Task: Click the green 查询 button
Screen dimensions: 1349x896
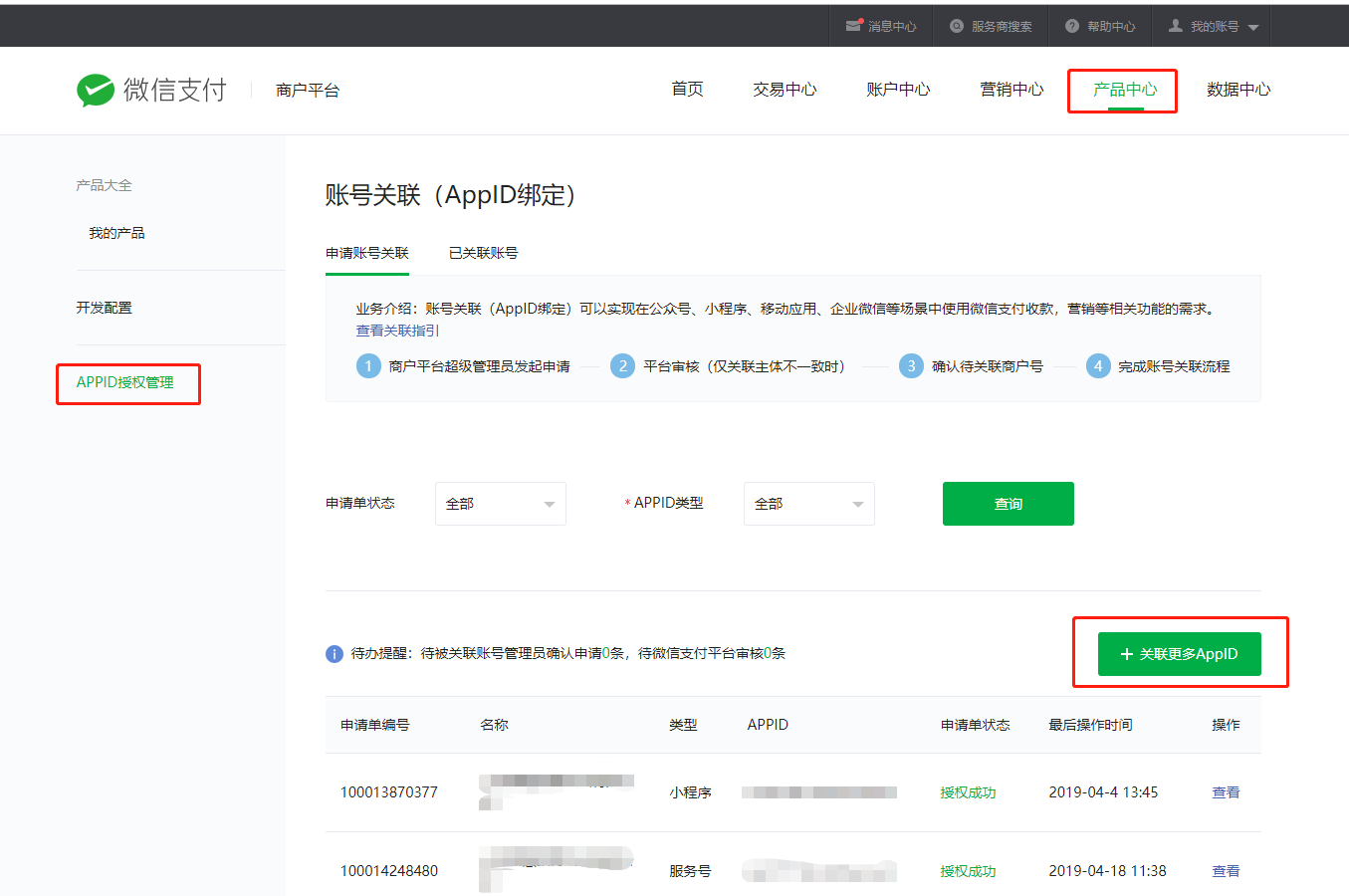Action: pyautogui.click(x=1009, y=504)
